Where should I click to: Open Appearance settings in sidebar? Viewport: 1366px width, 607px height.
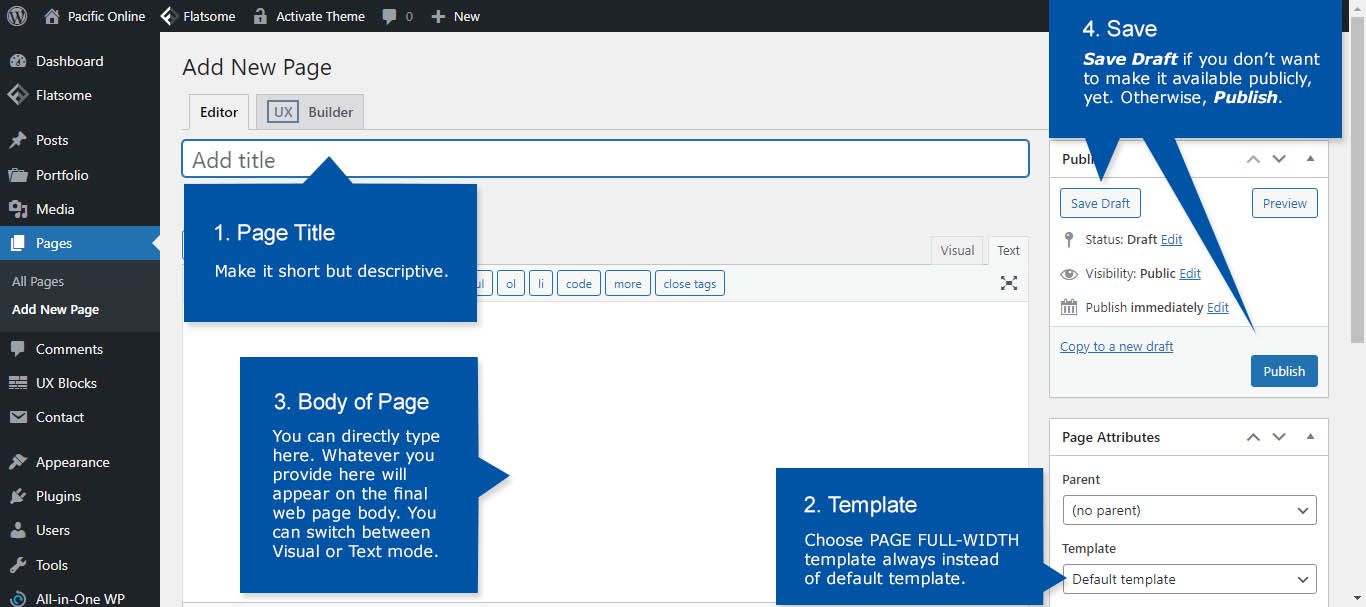pyautogui.click(x=72, y=462)
